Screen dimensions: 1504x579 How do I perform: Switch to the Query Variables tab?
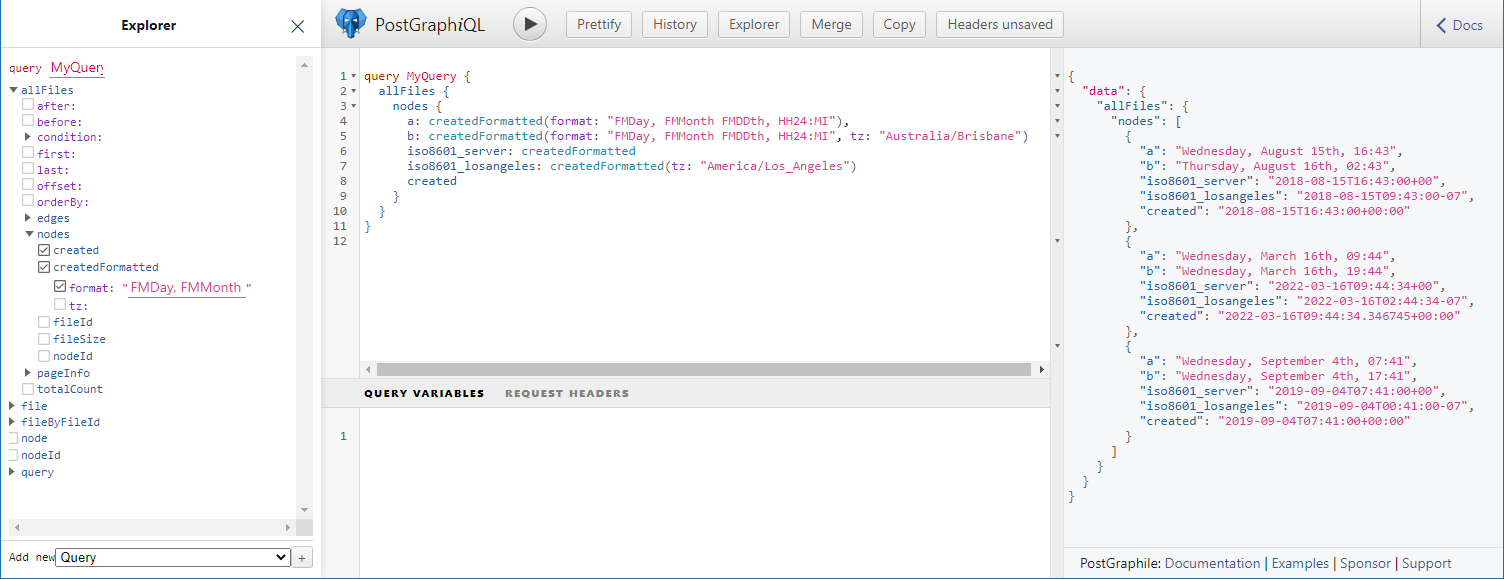point(424,393)
